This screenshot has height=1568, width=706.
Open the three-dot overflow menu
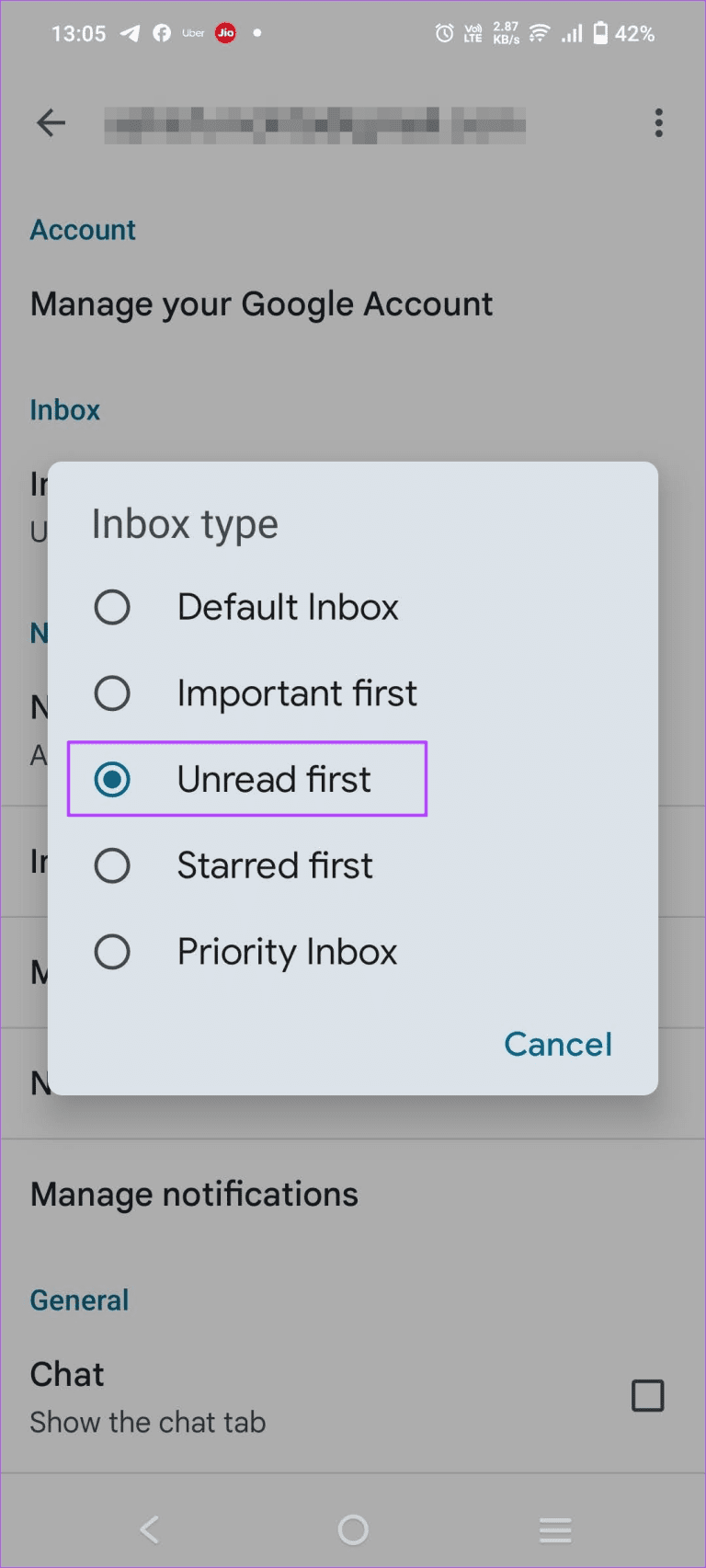point(658,122)
